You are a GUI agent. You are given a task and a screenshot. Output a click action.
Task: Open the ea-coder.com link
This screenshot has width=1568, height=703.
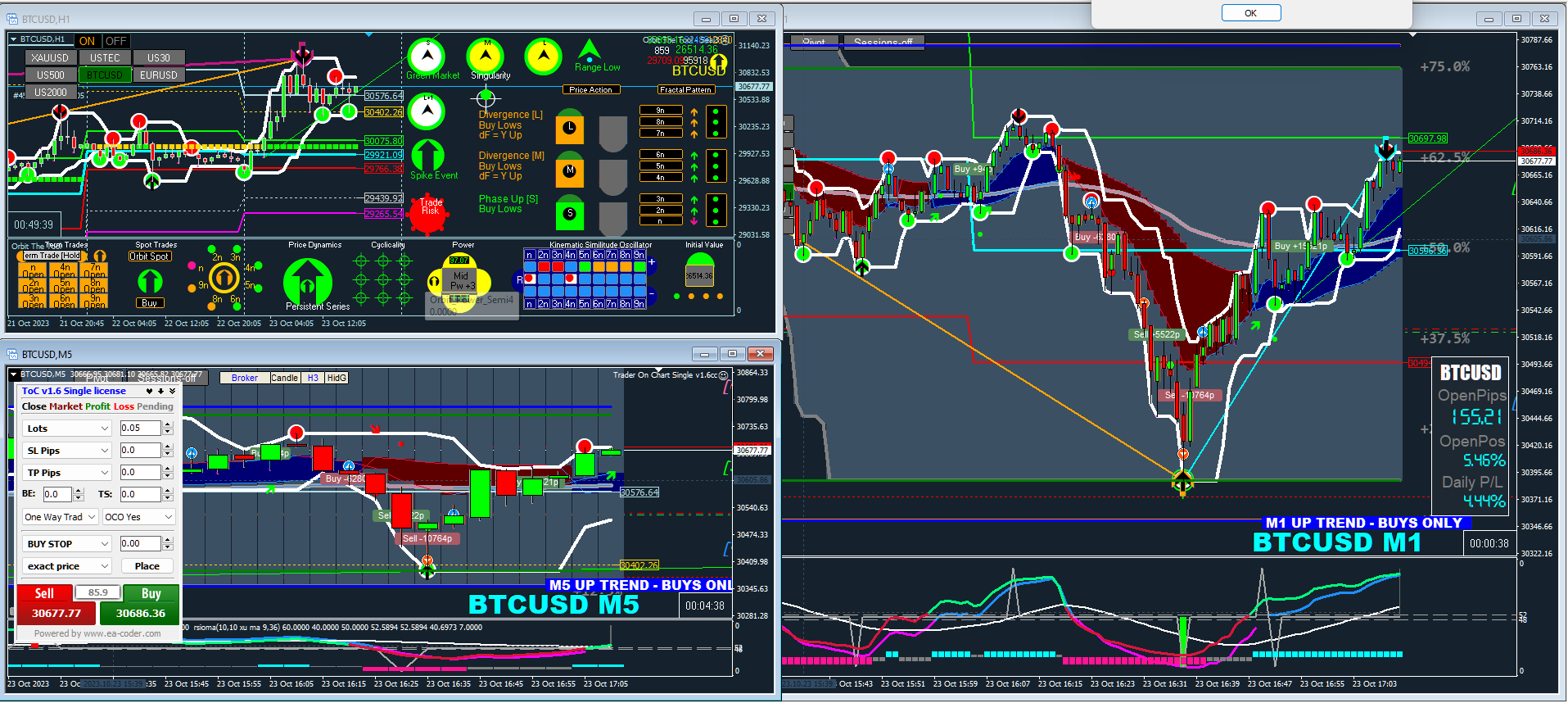[x=122, y=633]
